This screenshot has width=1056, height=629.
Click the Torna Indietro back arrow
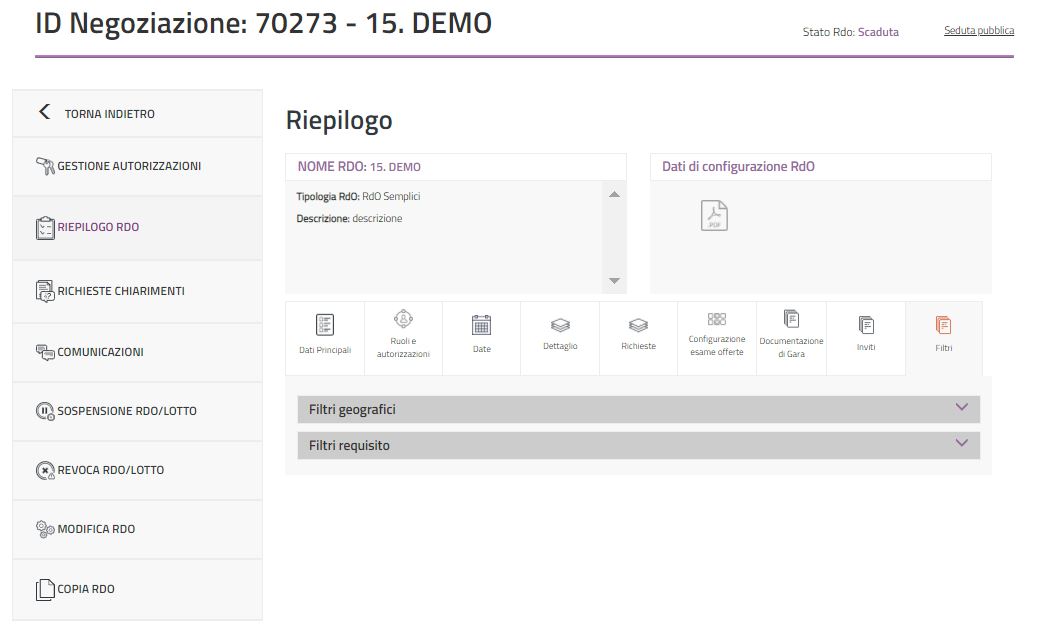pos(44,113)
